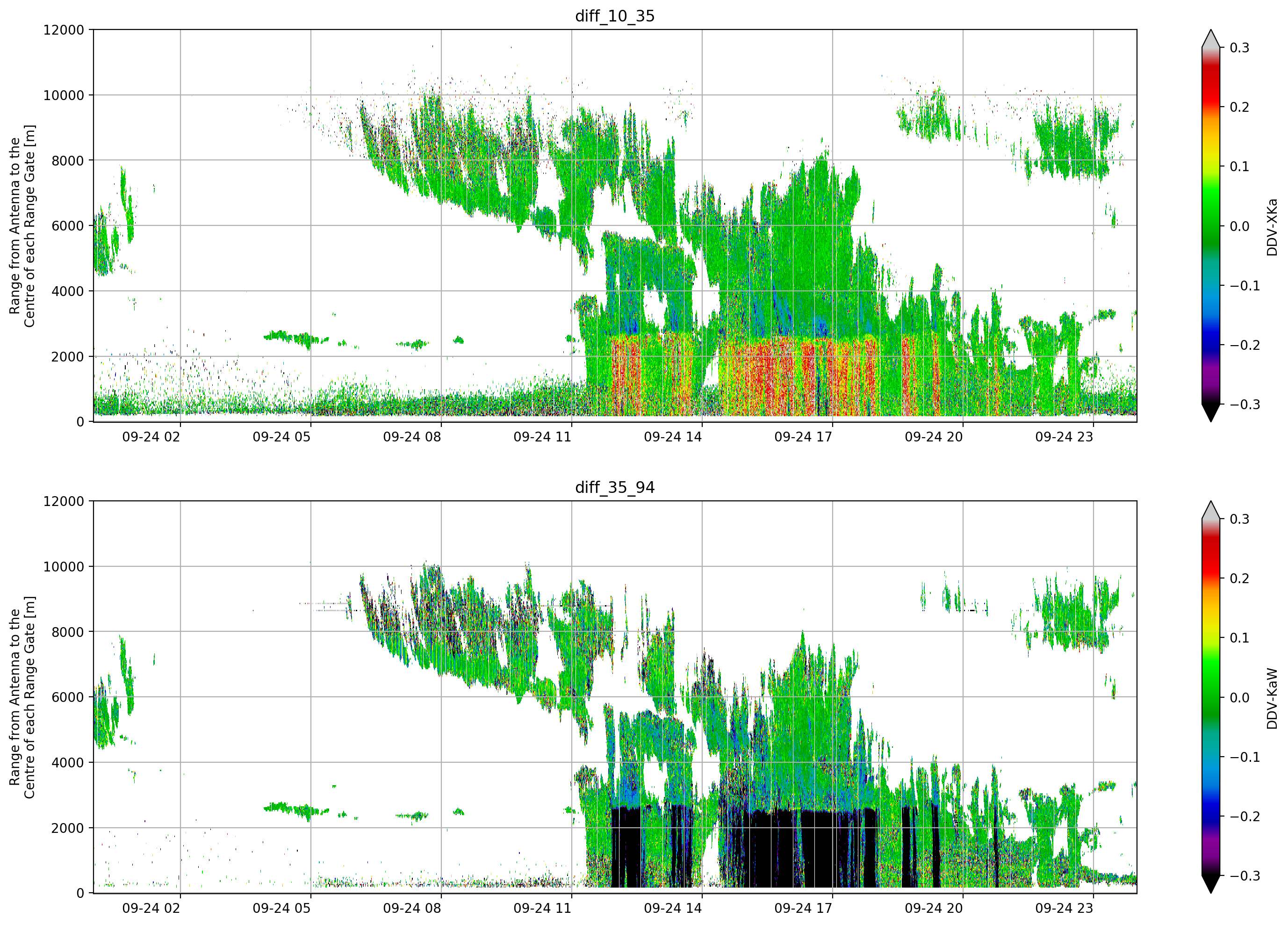Click the 09-24 11 tick label on bottom plot

click(x=542, y=909)
